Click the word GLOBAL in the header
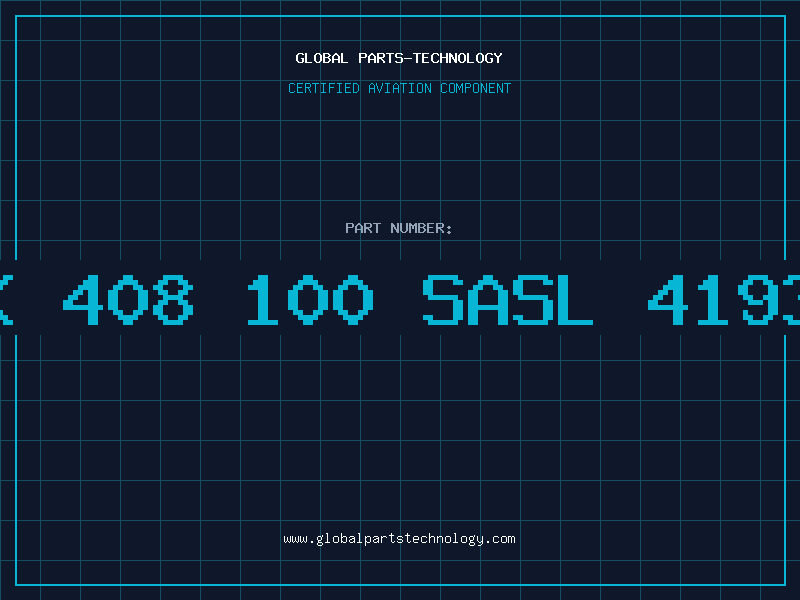This screenshot has width=800, height=600. click(321, 58)
